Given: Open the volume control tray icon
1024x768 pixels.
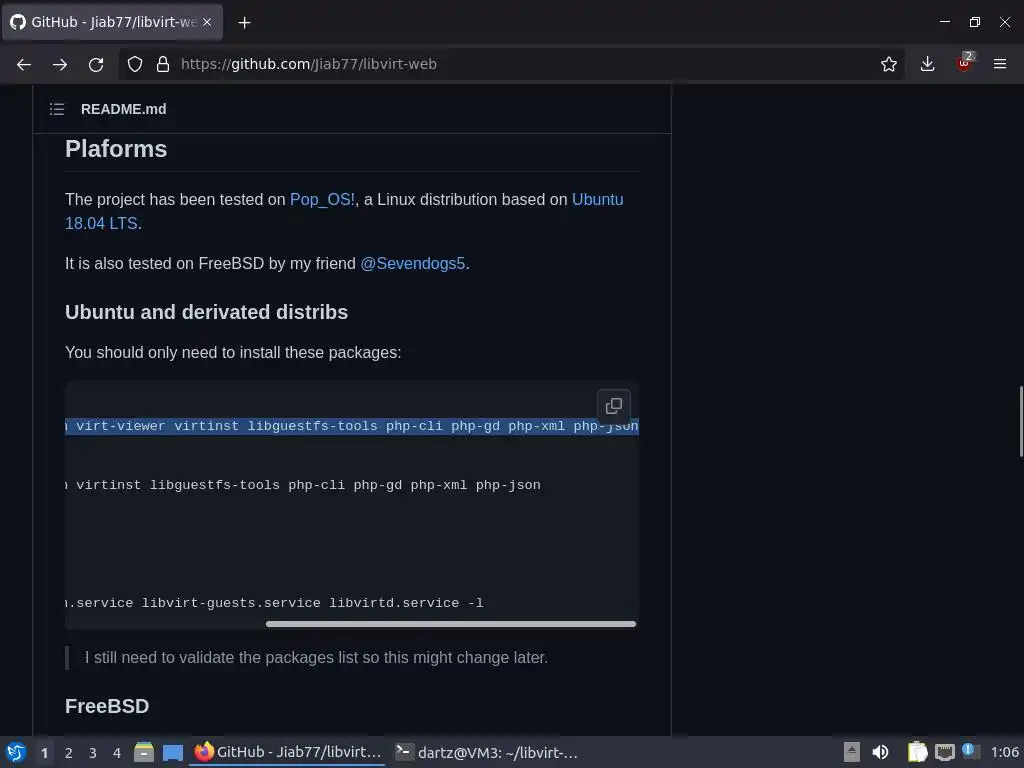Looking at the screenshot, I should coord(880,752).
